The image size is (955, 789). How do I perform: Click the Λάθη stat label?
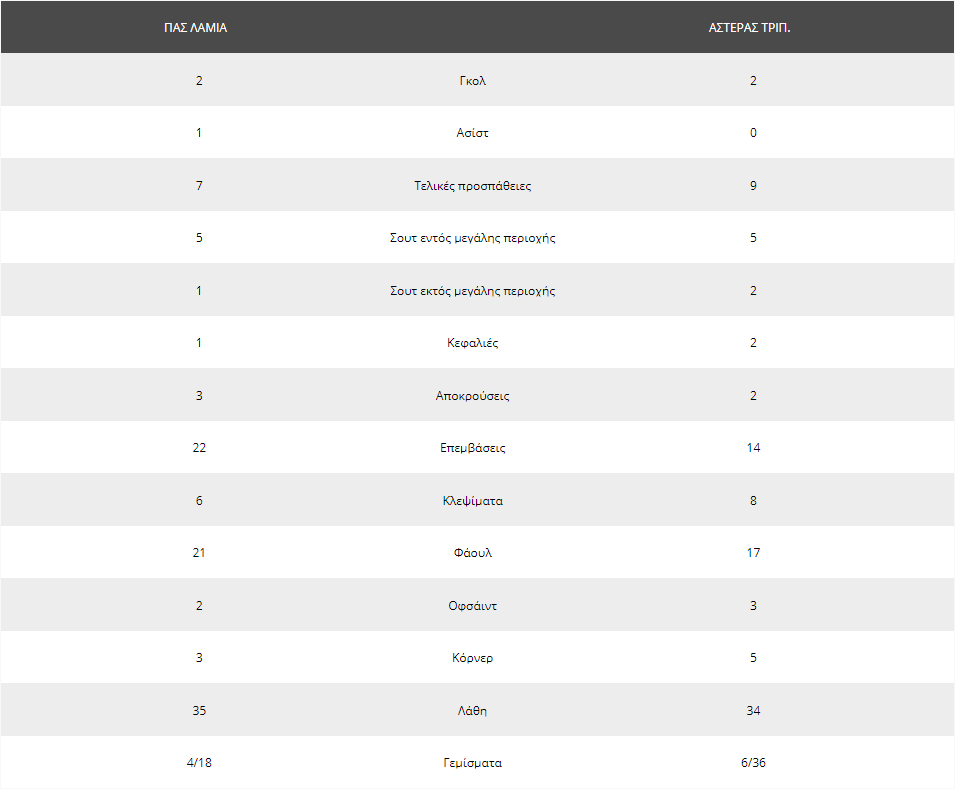pos(473,710)
